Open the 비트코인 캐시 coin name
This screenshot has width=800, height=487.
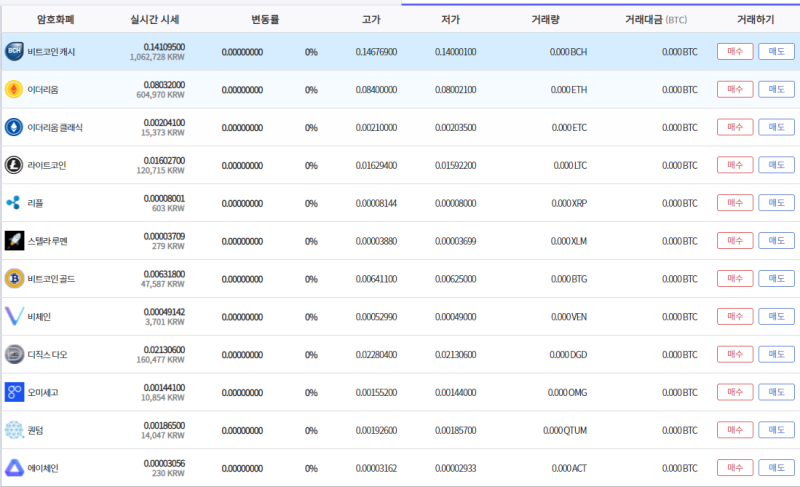coord(51,52)
